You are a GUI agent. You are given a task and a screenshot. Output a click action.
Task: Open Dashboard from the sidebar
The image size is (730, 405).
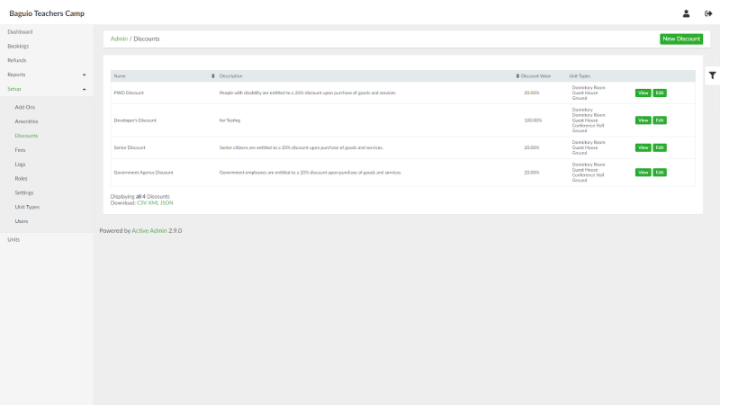tap(20, 32)
